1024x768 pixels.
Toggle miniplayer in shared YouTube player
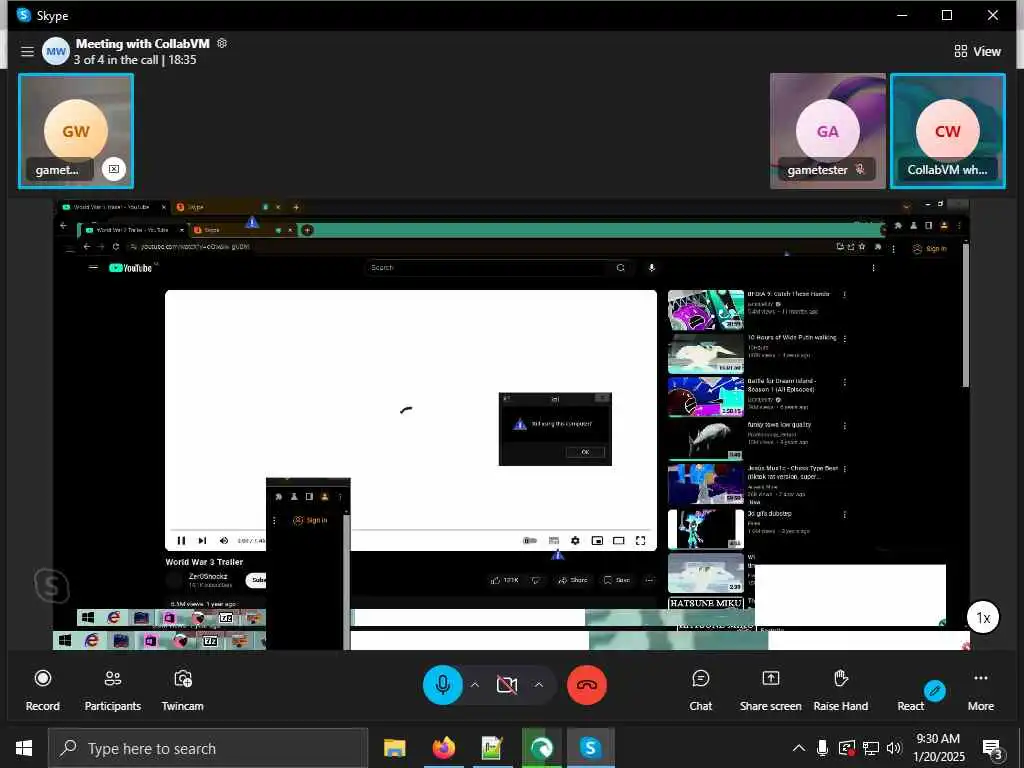597,541
